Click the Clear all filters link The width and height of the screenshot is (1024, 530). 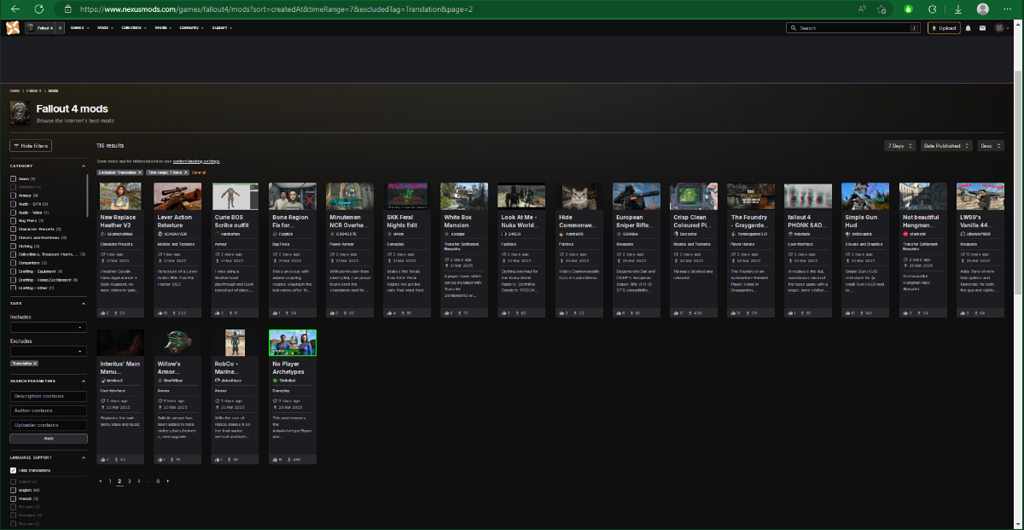point(199,172)
